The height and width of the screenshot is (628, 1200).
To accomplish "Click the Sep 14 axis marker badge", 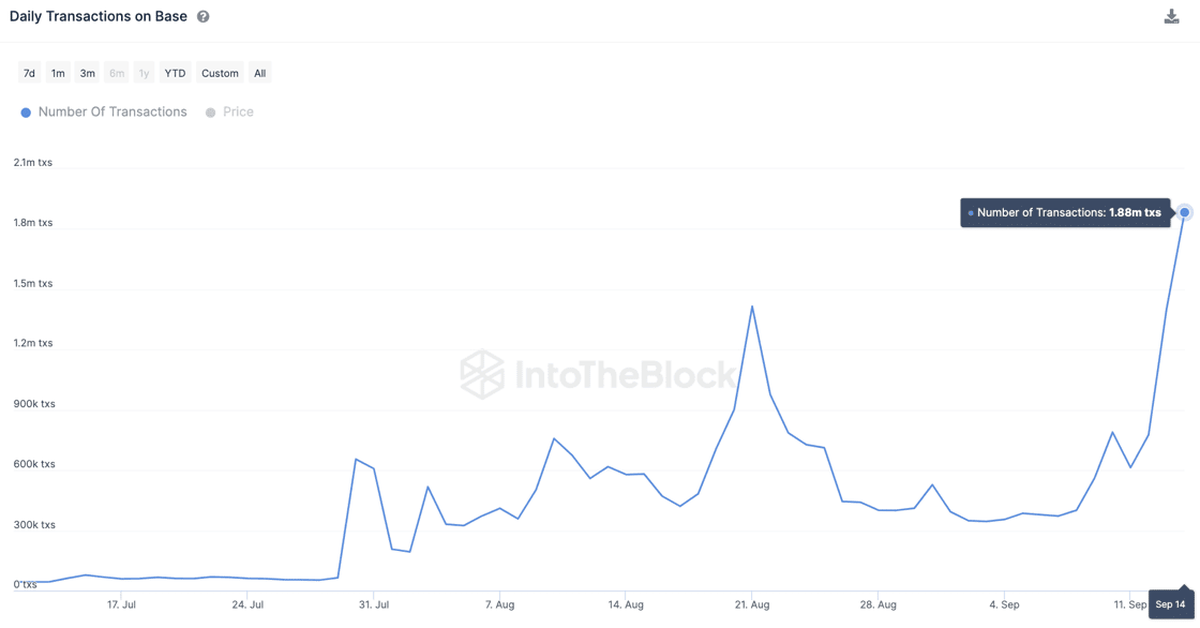I will 1170,604.
